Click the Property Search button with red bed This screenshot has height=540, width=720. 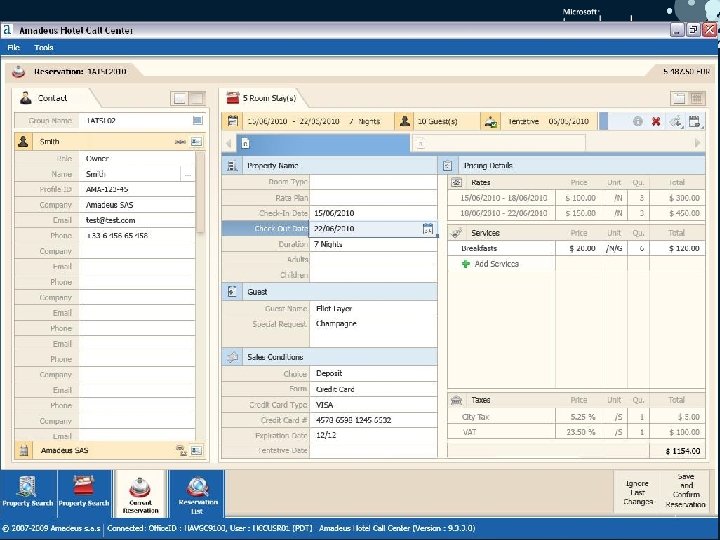coord(84,493)
